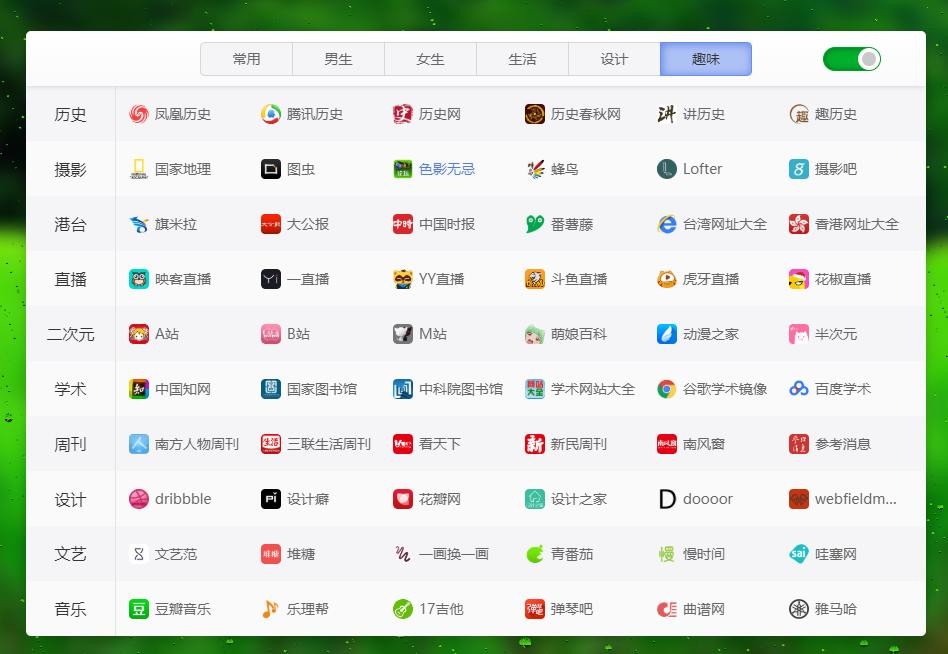Open the 色影无忌 link
The image size is (948, 654).
point(446,169)
